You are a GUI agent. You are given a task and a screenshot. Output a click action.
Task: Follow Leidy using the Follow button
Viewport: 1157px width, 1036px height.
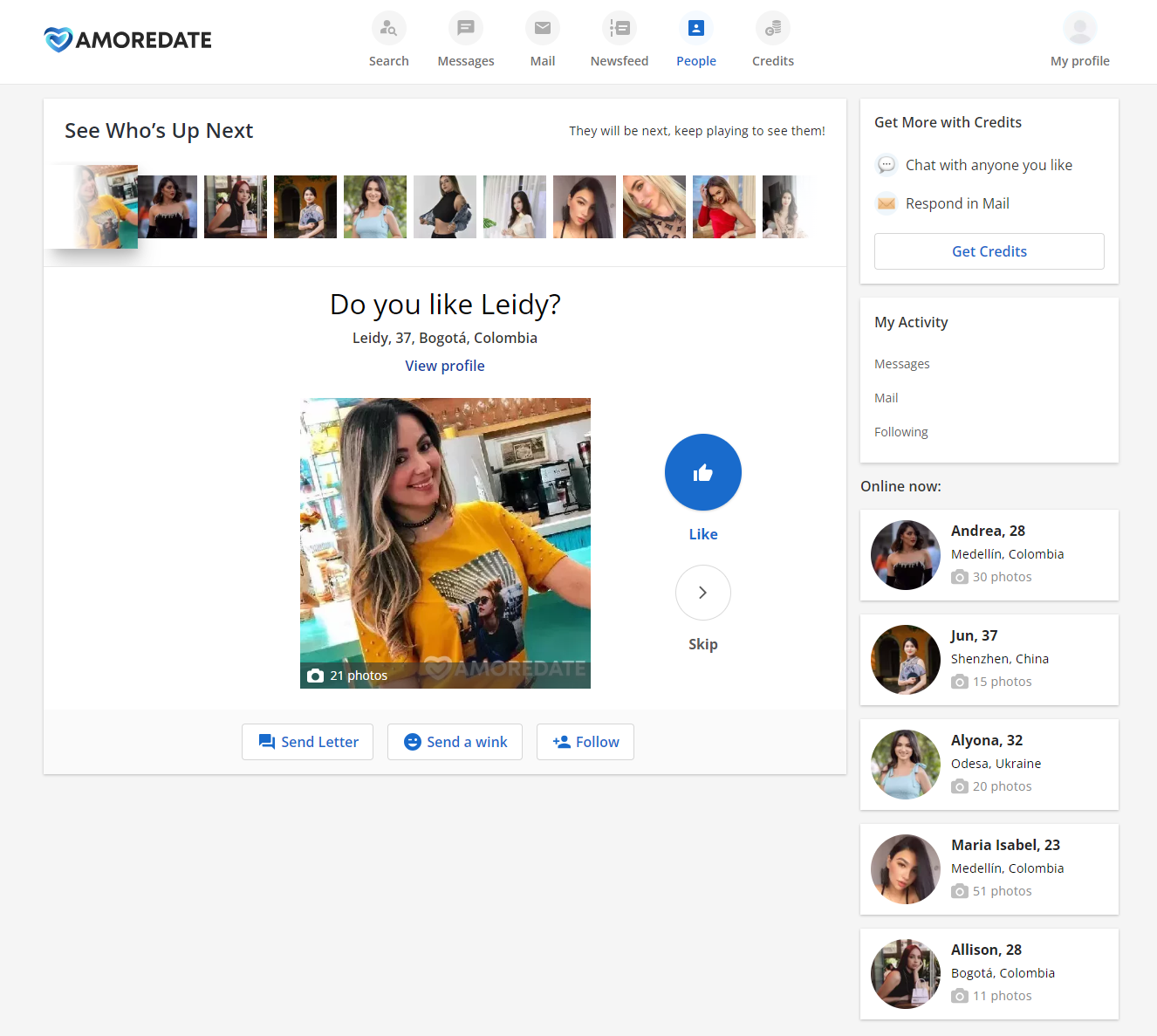[x=585, y=741]
